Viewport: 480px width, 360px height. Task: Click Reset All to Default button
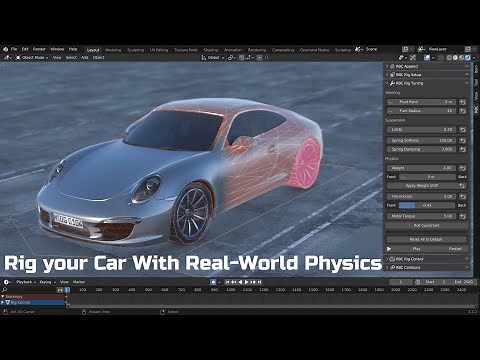(x=427, y=239)
